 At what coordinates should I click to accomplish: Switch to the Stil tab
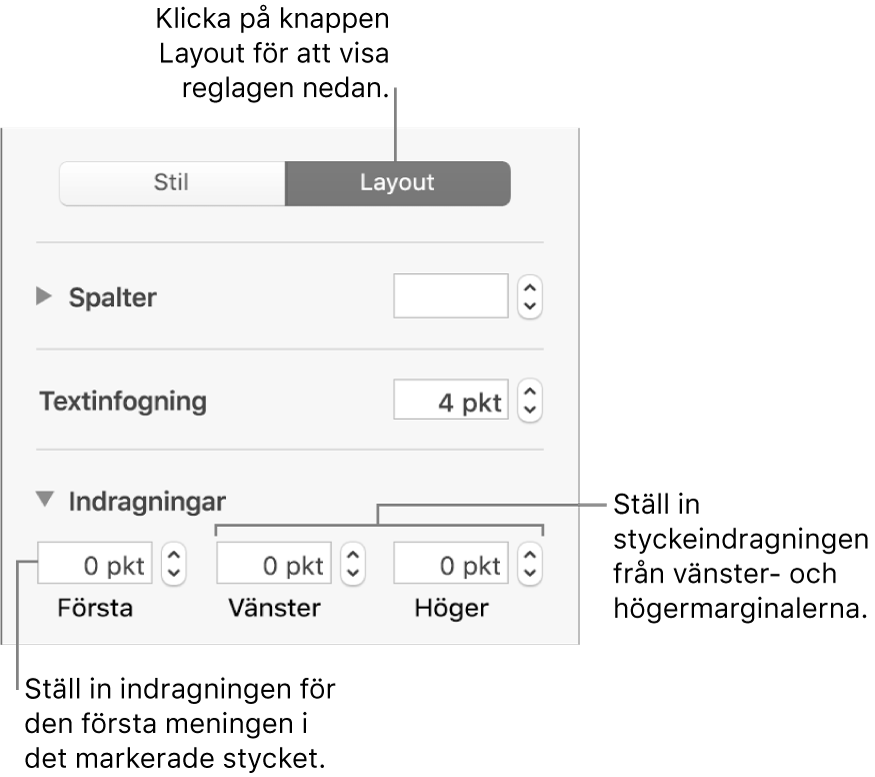pyautogui.click(x=172, y=183)
